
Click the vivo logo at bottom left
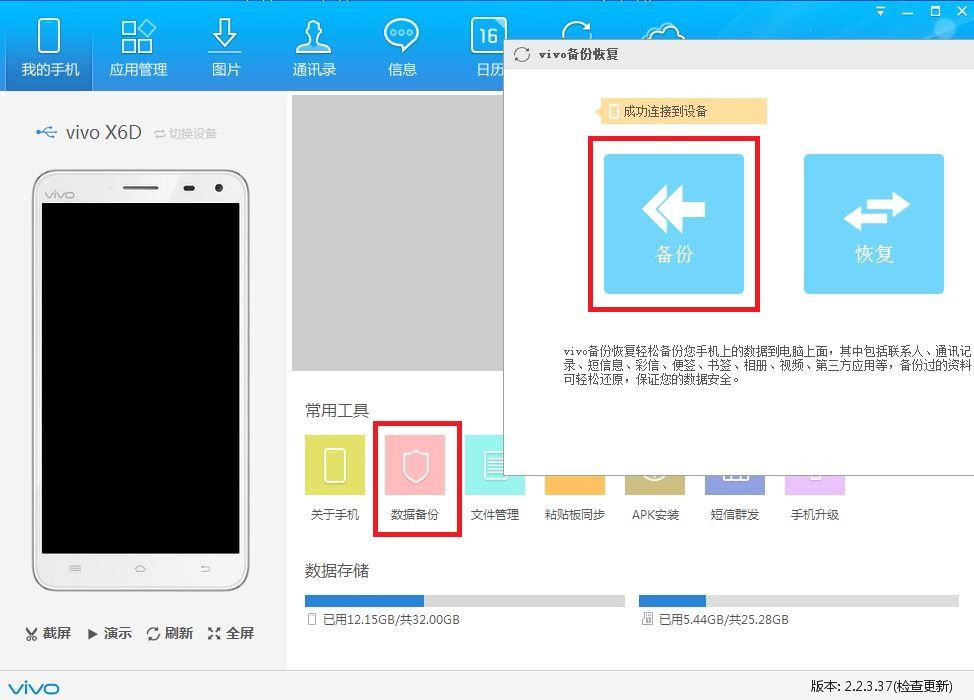(34, 688)
